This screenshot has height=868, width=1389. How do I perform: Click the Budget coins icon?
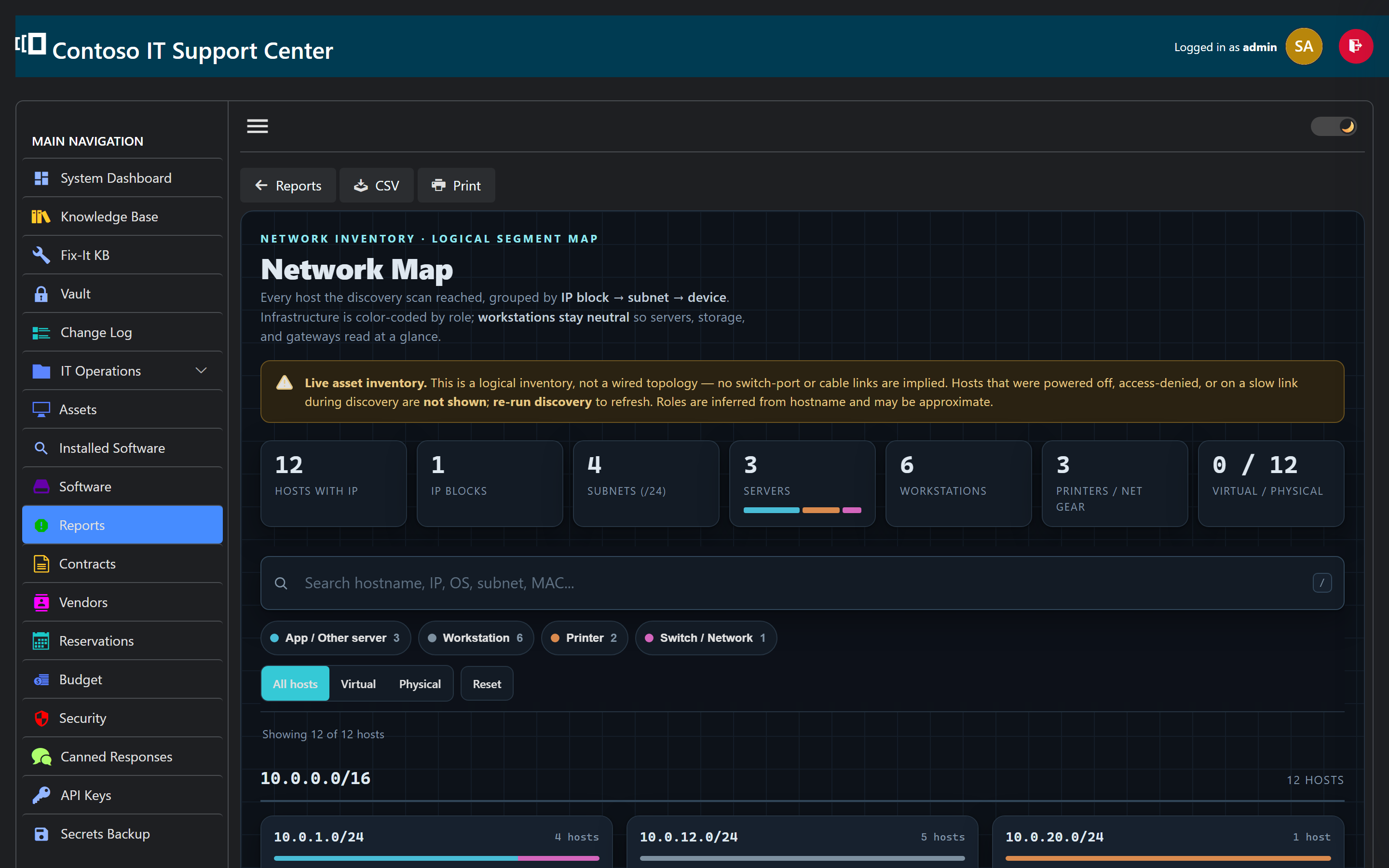(41, 680)
